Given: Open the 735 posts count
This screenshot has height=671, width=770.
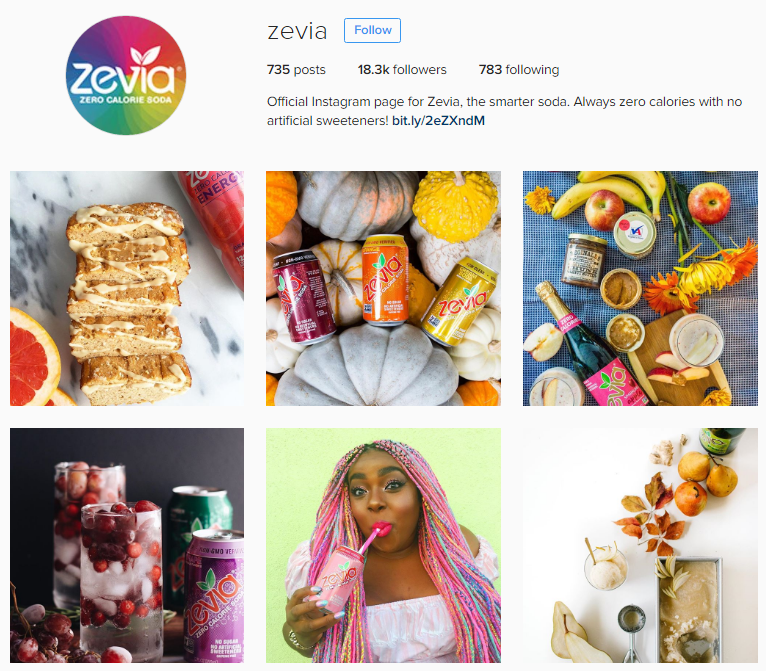Looking at the screenshot, I should 296,70.
